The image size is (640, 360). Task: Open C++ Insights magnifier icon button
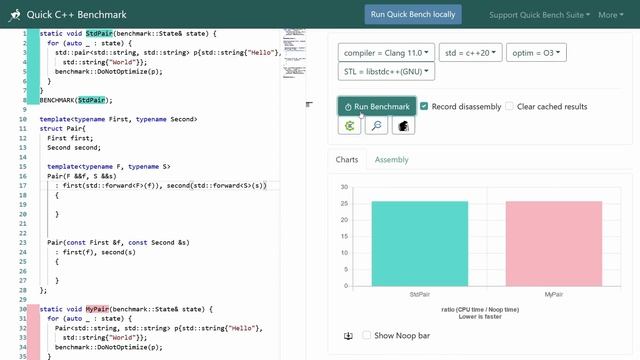tap(376, 126)
